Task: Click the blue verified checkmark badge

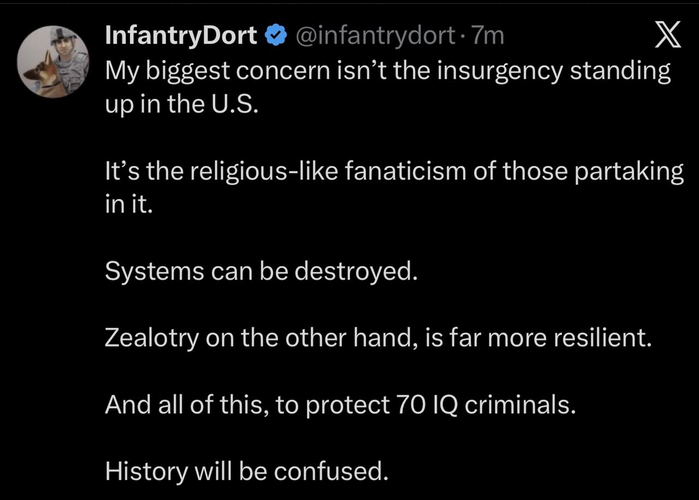Action: (274, 37)
